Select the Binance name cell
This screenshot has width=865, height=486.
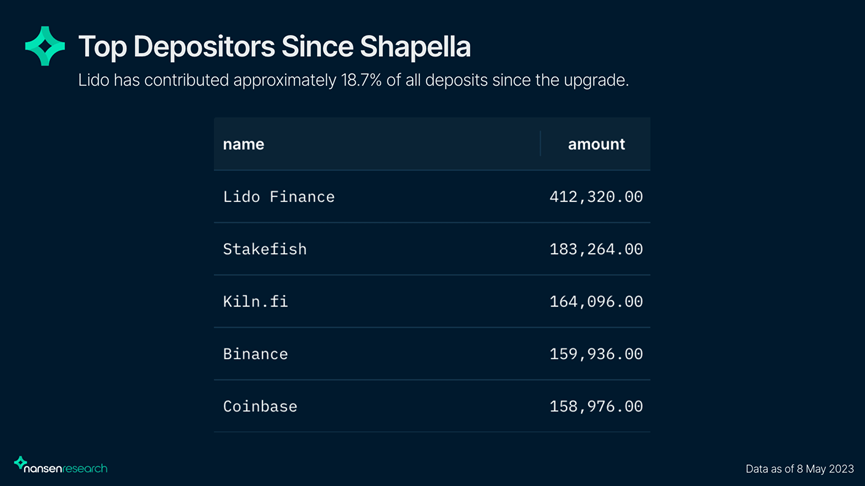(x=255, y=354)
